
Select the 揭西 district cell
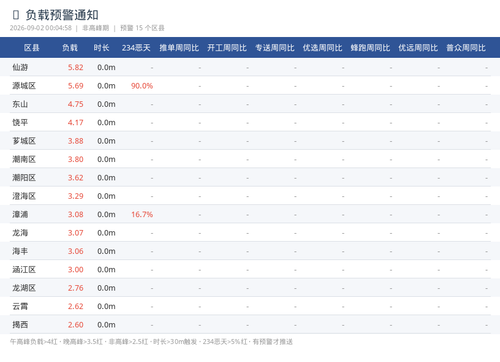[x=20, y=325]
